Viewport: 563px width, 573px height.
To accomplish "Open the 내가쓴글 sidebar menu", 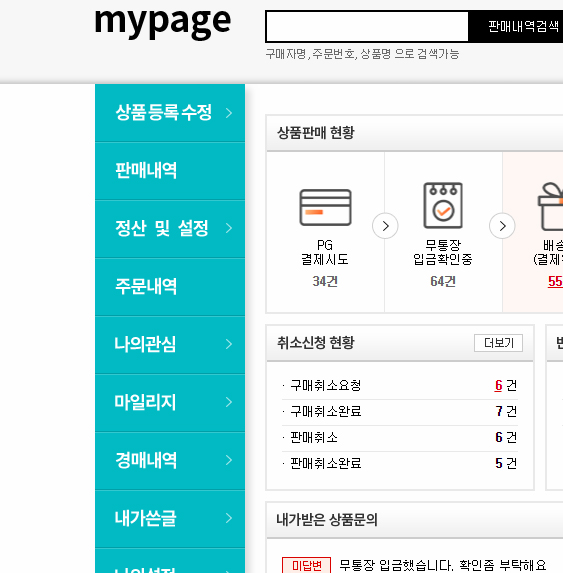I will point(170,518).
